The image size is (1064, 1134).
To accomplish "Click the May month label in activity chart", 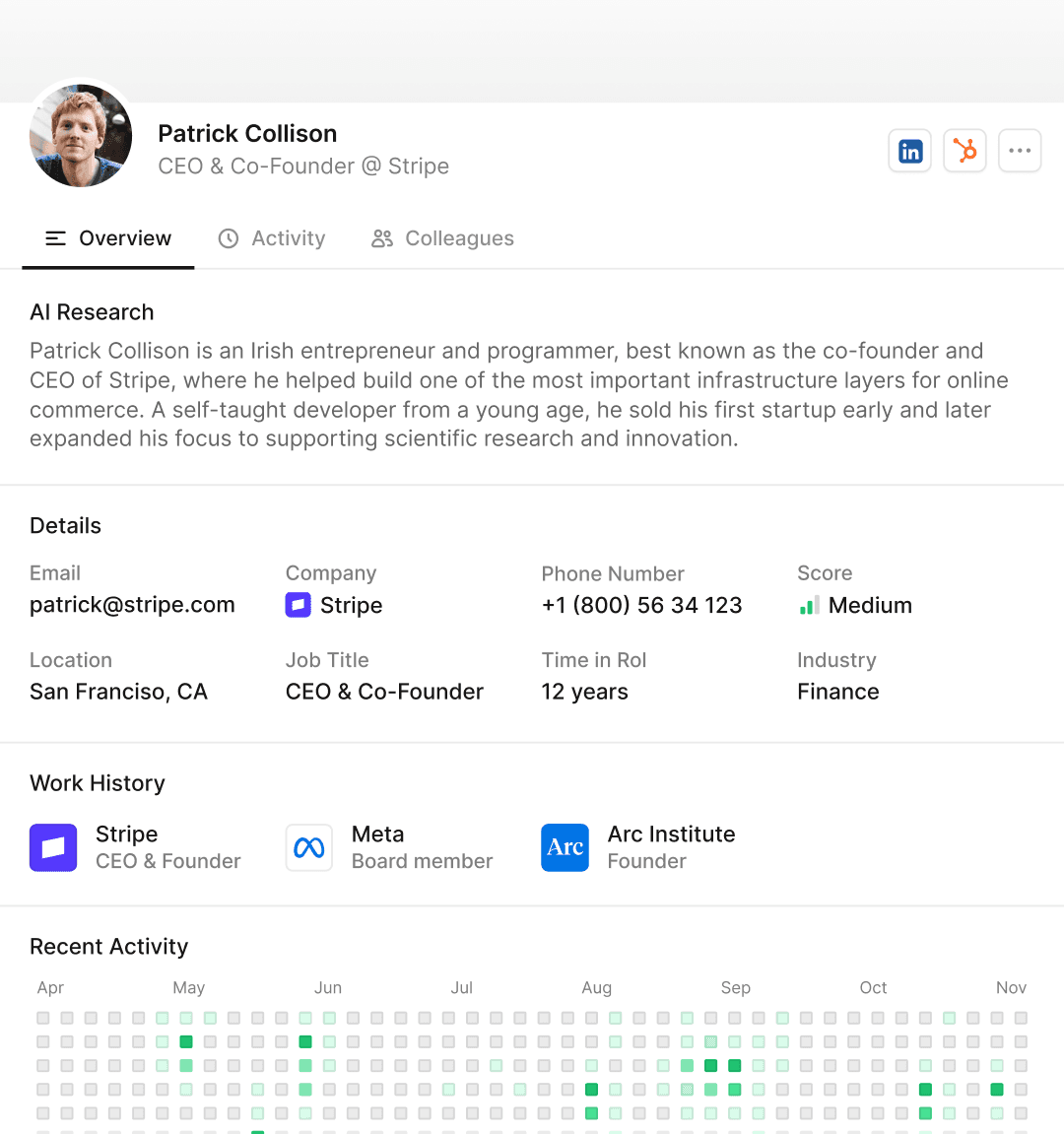I will point(189,988).
